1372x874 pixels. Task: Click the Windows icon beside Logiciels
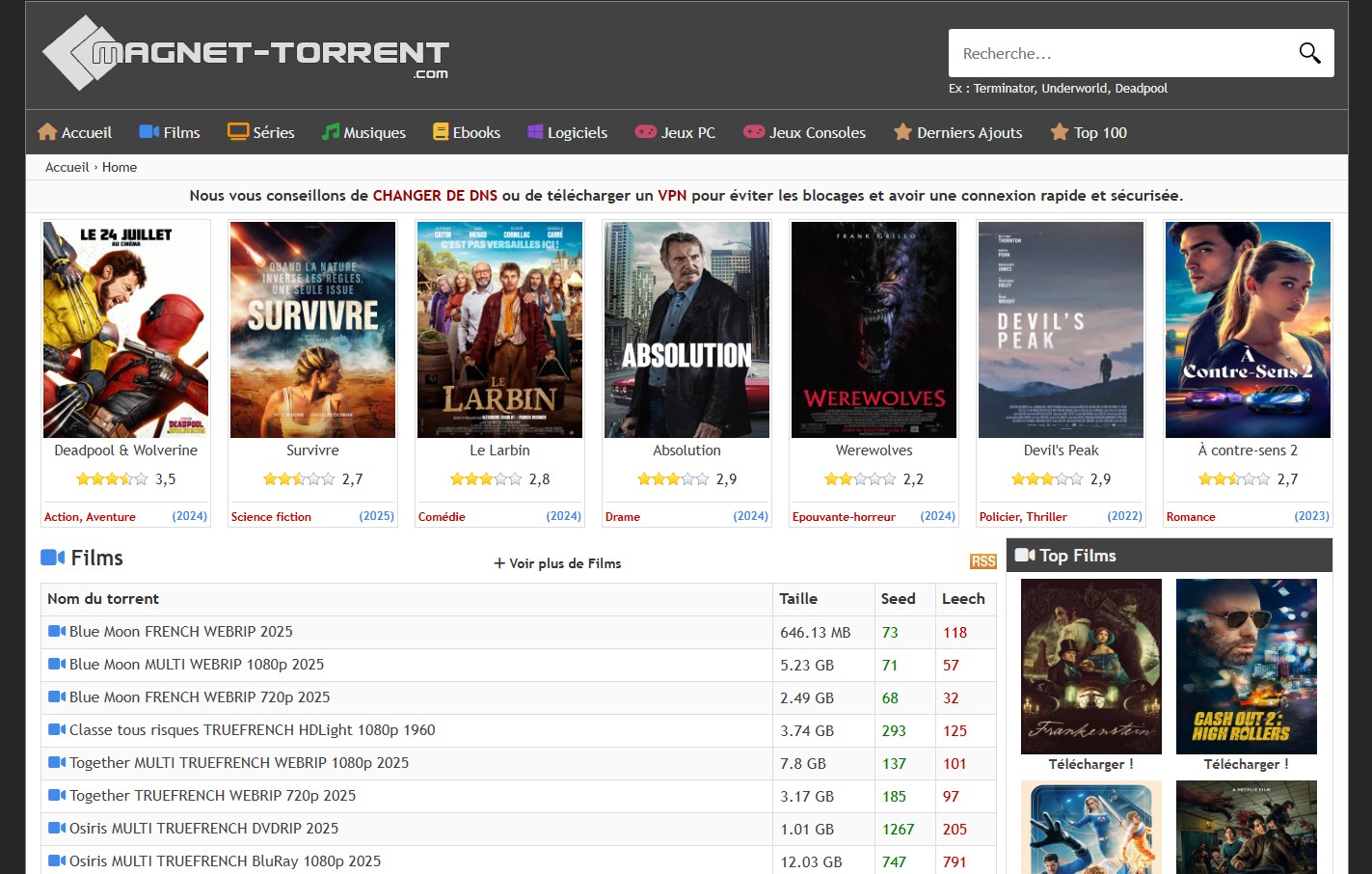[535, 132]
